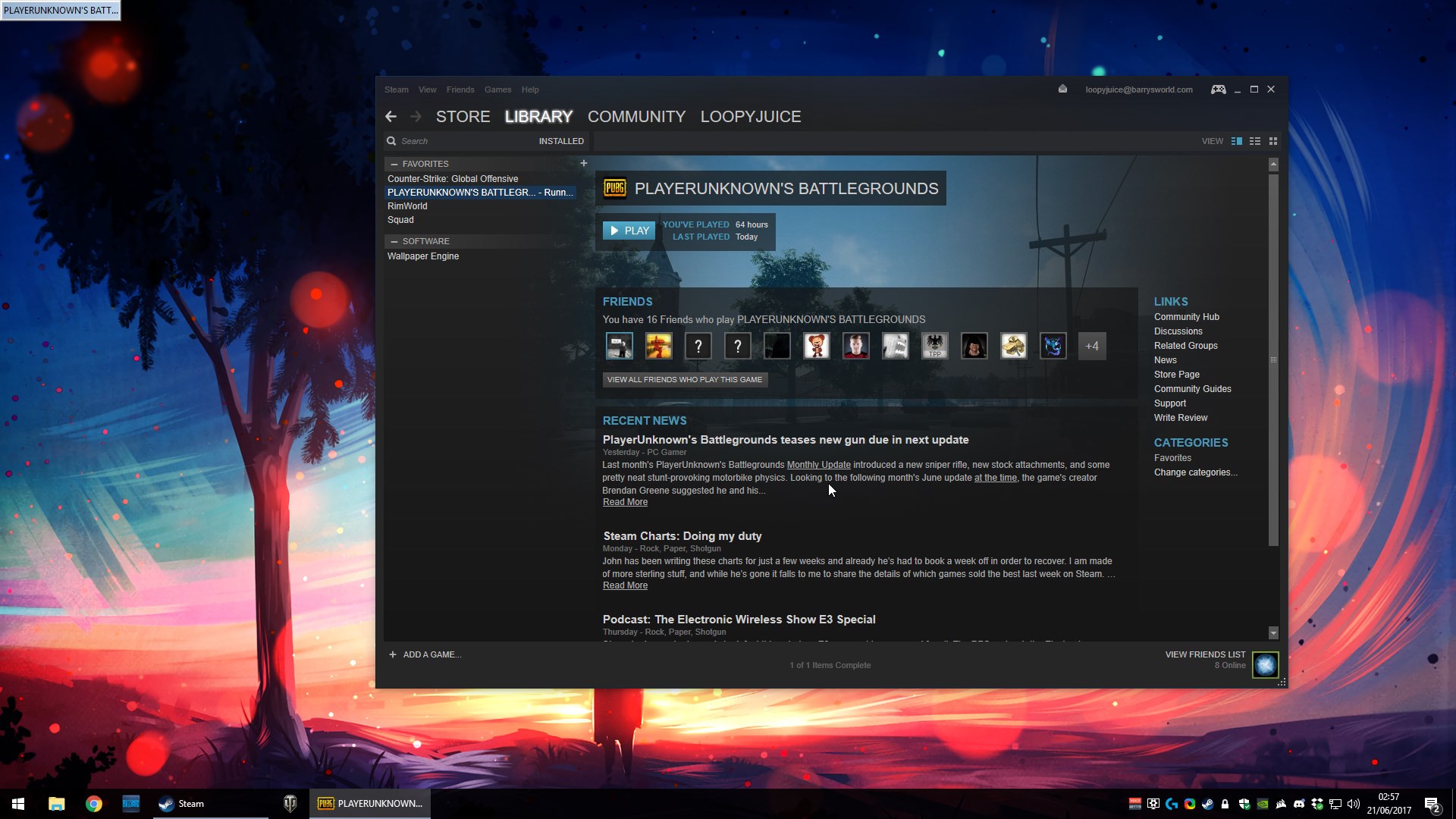The width and height of the screenshot is (1456, 819).
Task: Click the ADD A GAME button
Action: point(425,654)
